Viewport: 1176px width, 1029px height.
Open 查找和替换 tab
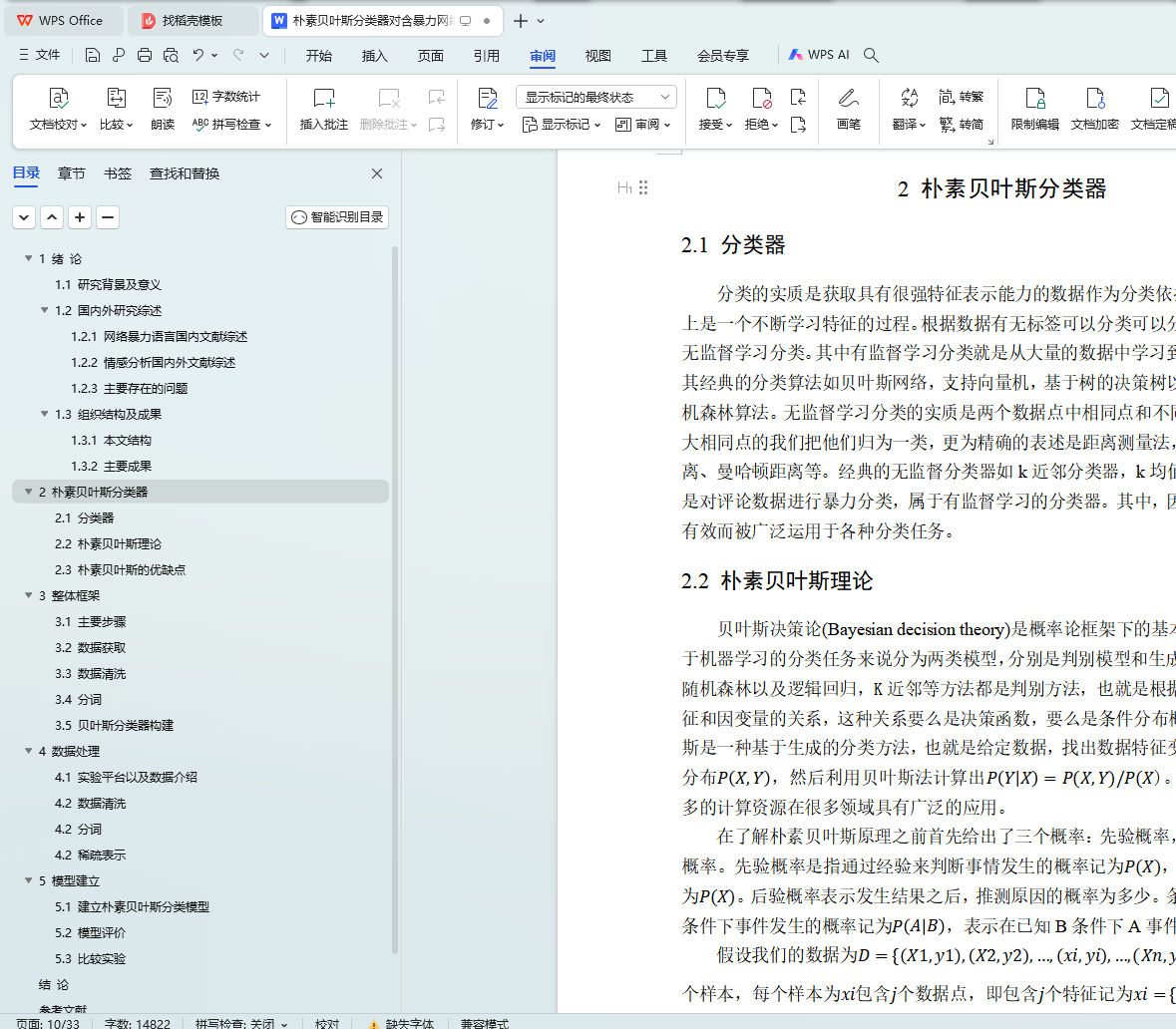point(185,174)
